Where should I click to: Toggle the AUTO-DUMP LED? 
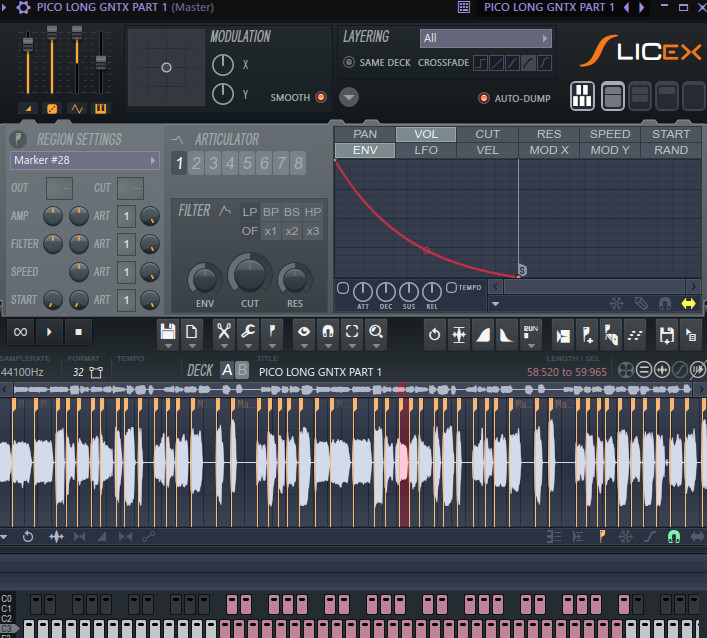pyautogui.click(x=483, y=98)
